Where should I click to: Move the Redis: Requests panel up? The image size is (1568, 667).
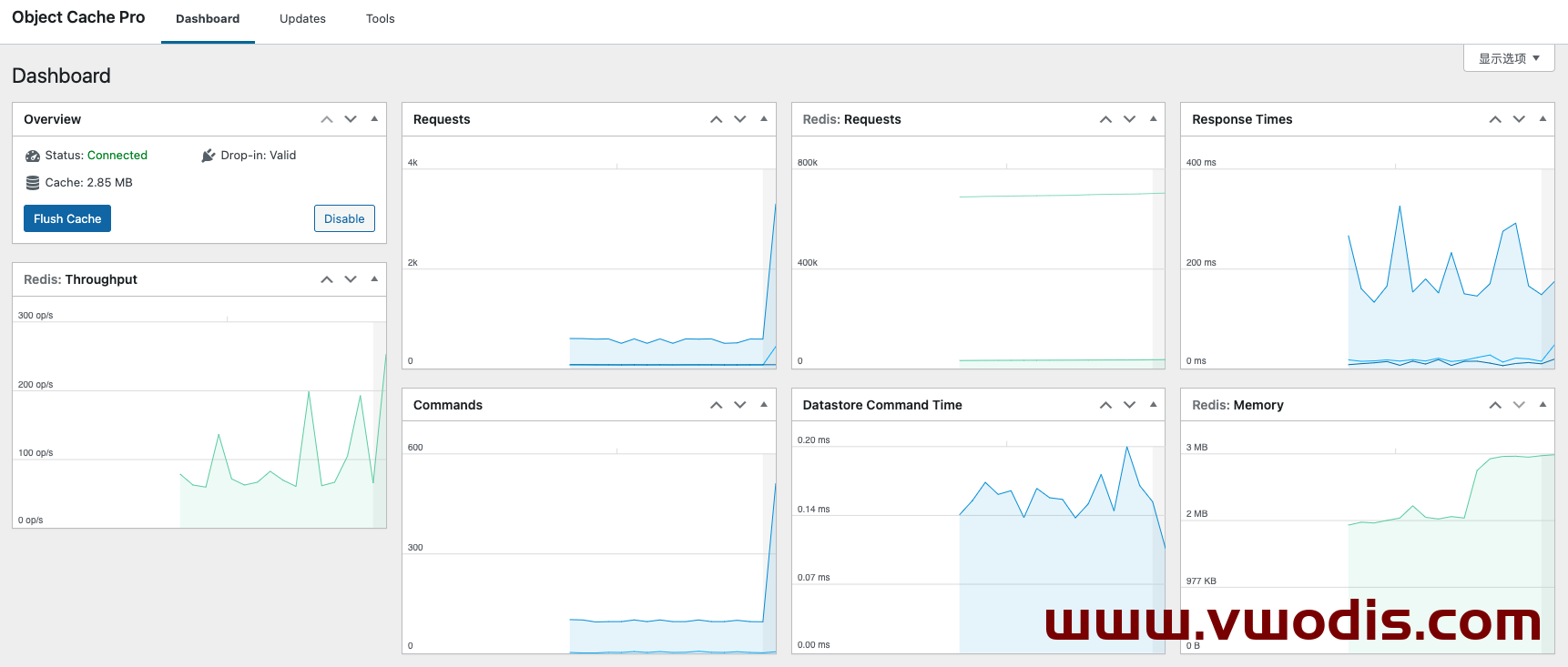click(x=1105, y=119)
